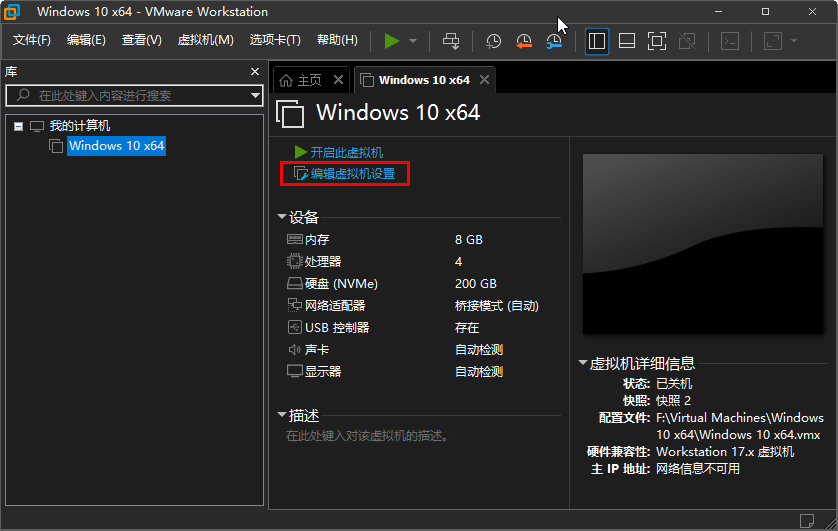Open the 虚拟机(M) menu
The height and width of the screenshot is (531, 838).
[206, 40]
